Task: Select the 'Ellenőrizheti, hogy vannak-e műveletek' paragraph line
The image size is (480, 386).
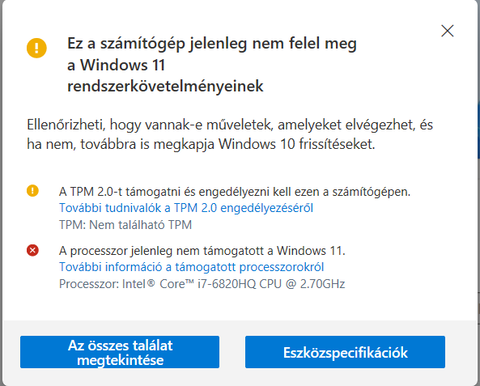Action: pyautogui.click(x=230, y=125)
